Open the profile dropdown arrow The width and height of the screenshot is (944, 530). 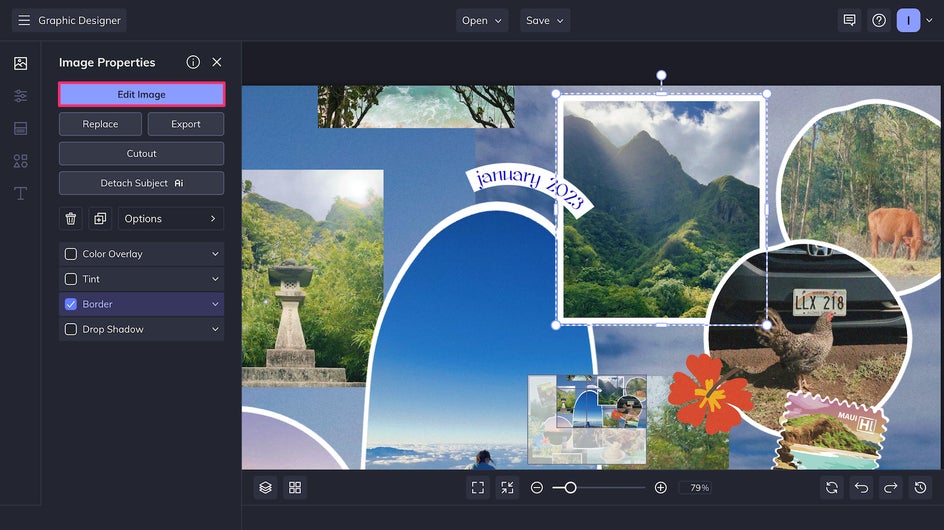pyautogui.click(x=929, y=20)
